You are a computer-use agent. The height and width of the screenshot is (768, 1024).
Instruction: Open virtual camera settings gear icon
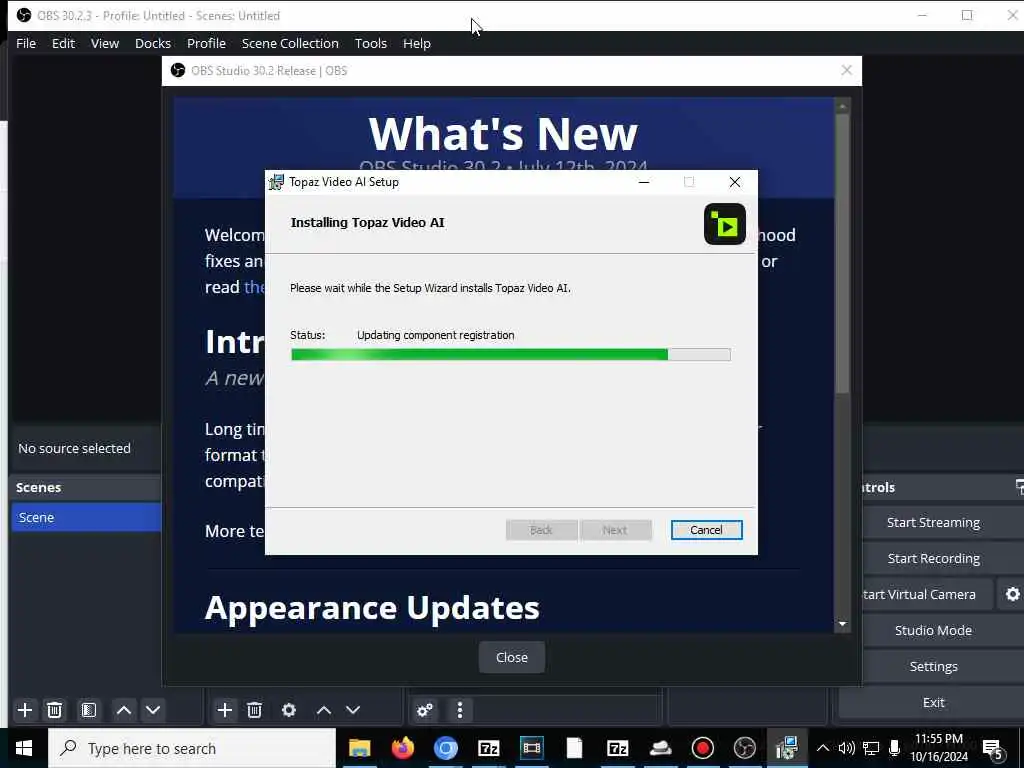(1012, 594)
